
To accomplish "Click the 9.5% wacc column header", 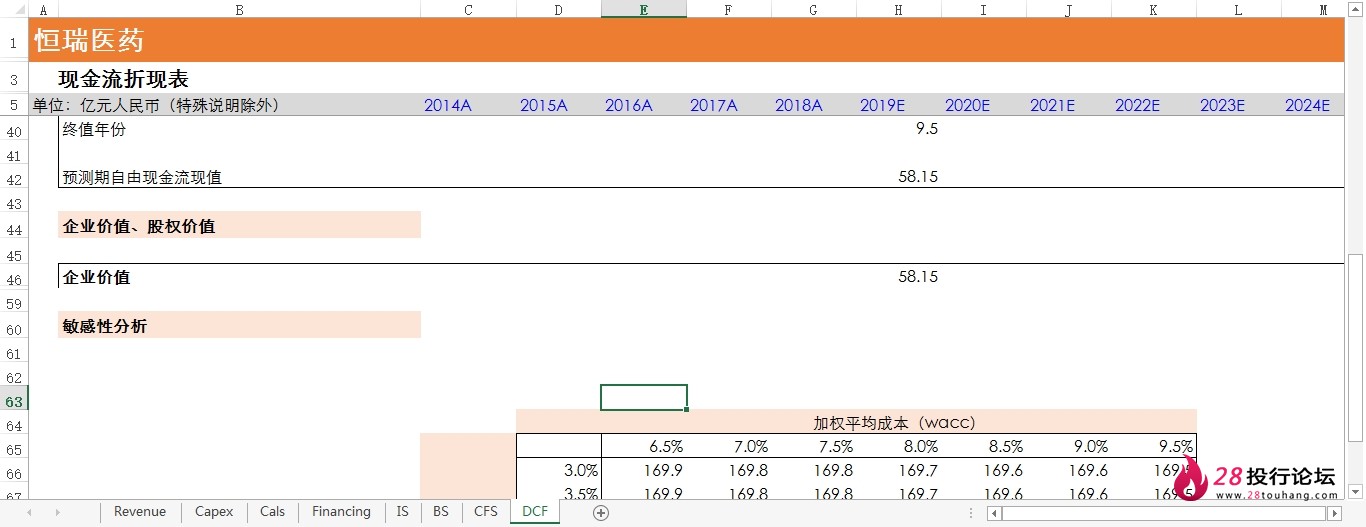I will pos(1175,446).
